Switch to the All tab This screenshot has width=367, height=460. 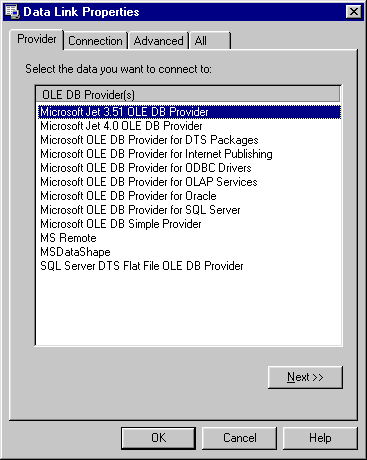click(x=210, y=41)
